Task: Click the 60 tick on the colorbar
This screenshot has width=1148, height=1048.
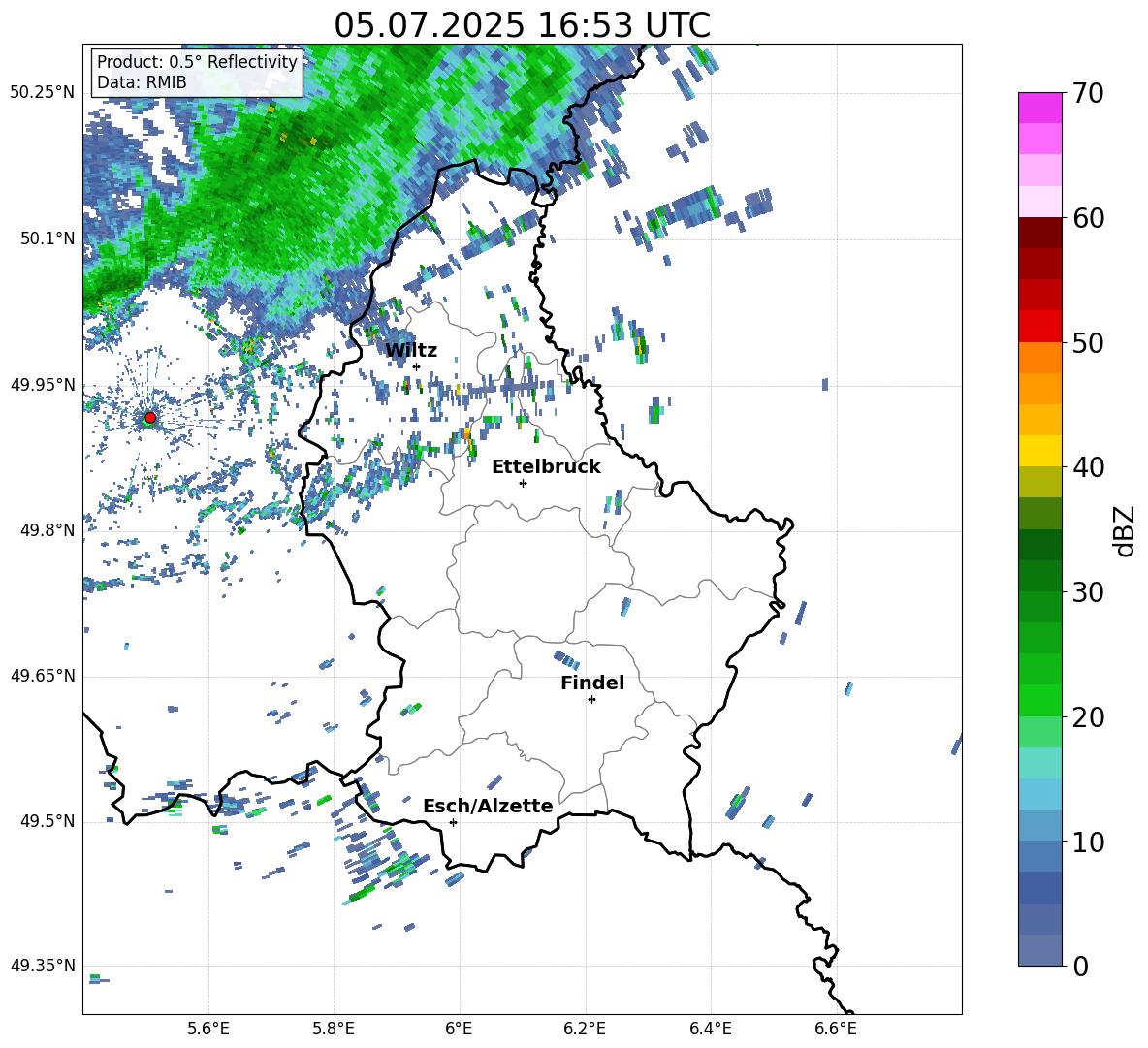Action: pos(1088,218)
